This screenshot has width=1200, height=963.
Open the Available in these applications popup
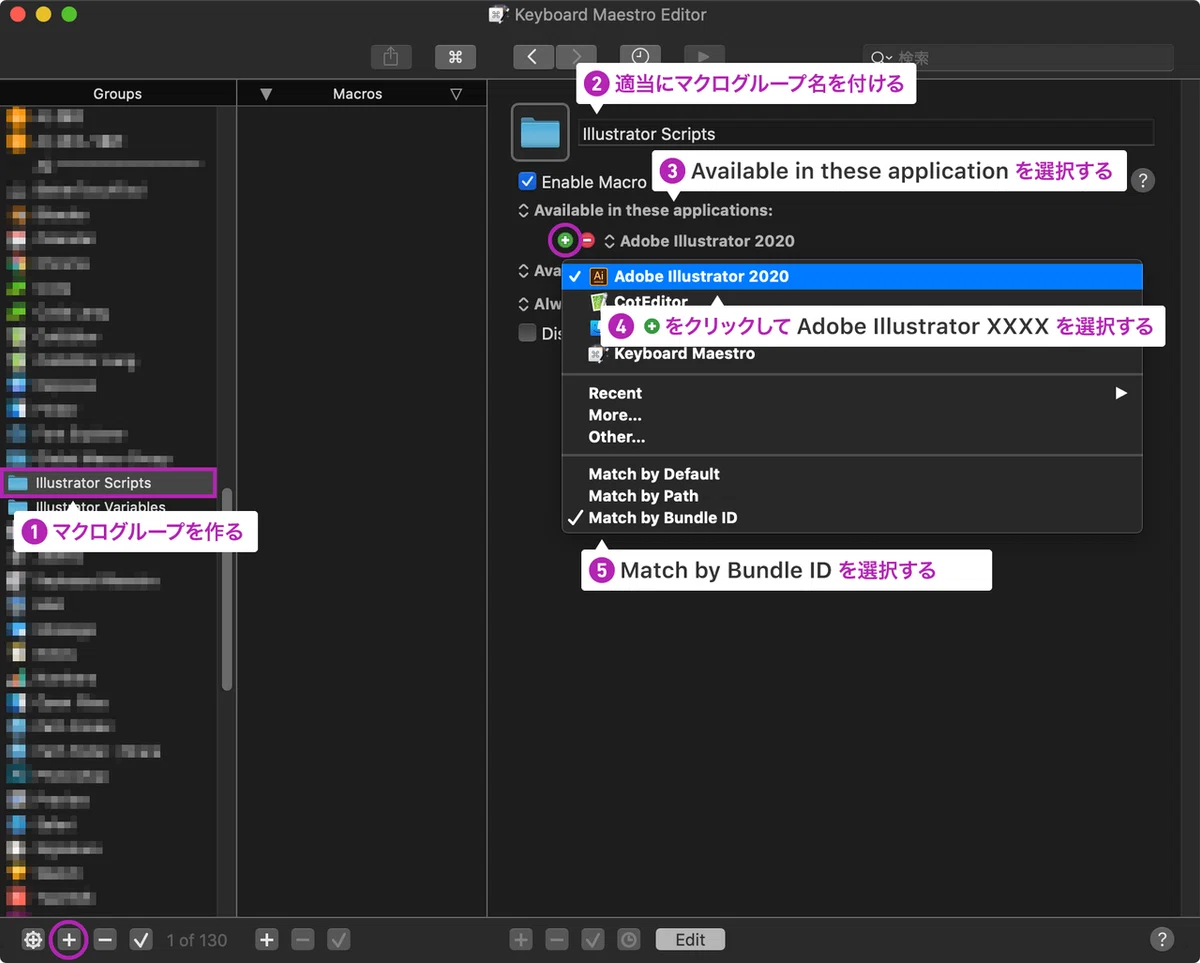[x=645, y=211]
